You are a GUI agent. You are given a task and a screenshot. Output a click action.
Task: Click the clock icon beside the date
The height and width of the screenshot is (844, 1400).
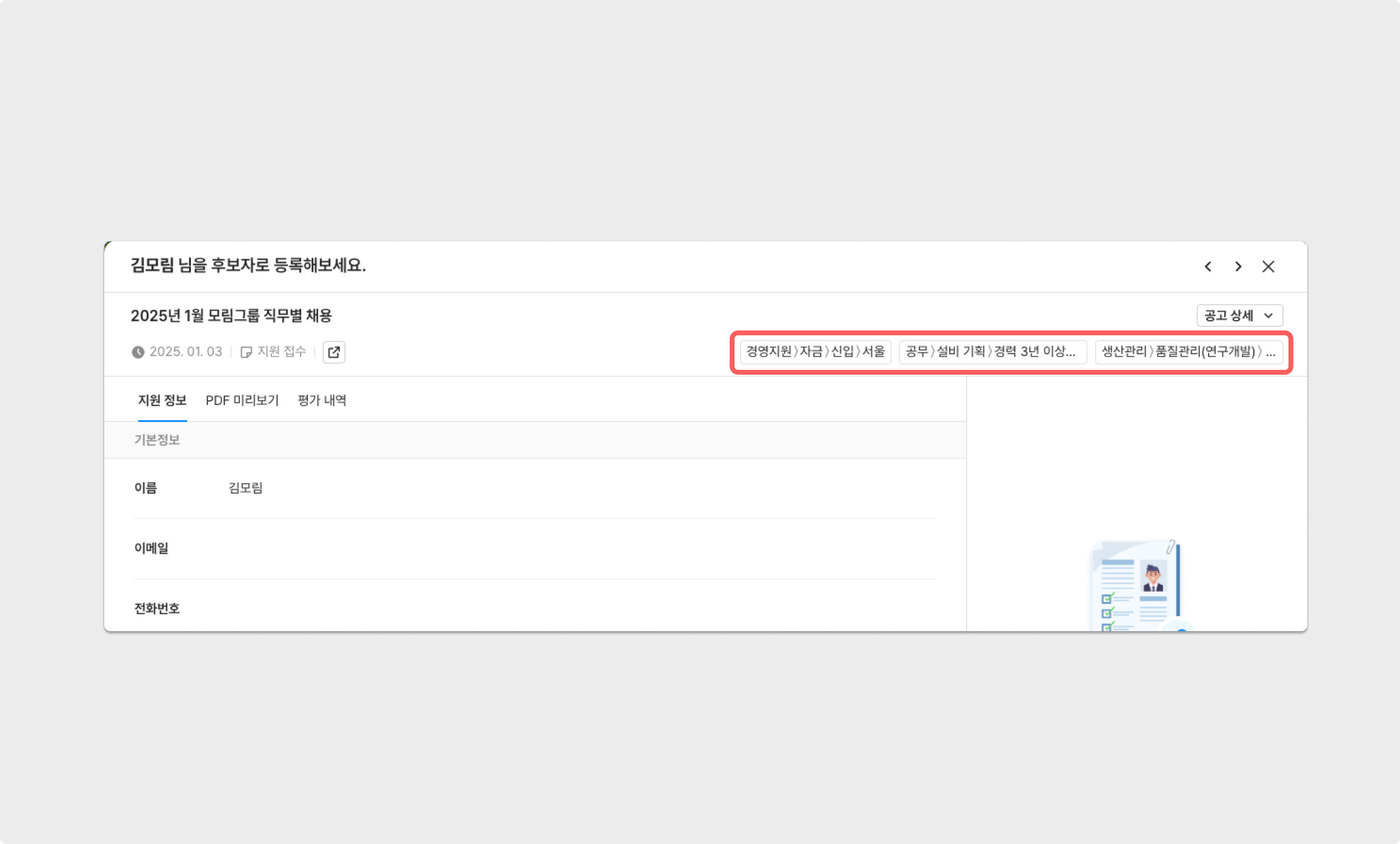138,352
